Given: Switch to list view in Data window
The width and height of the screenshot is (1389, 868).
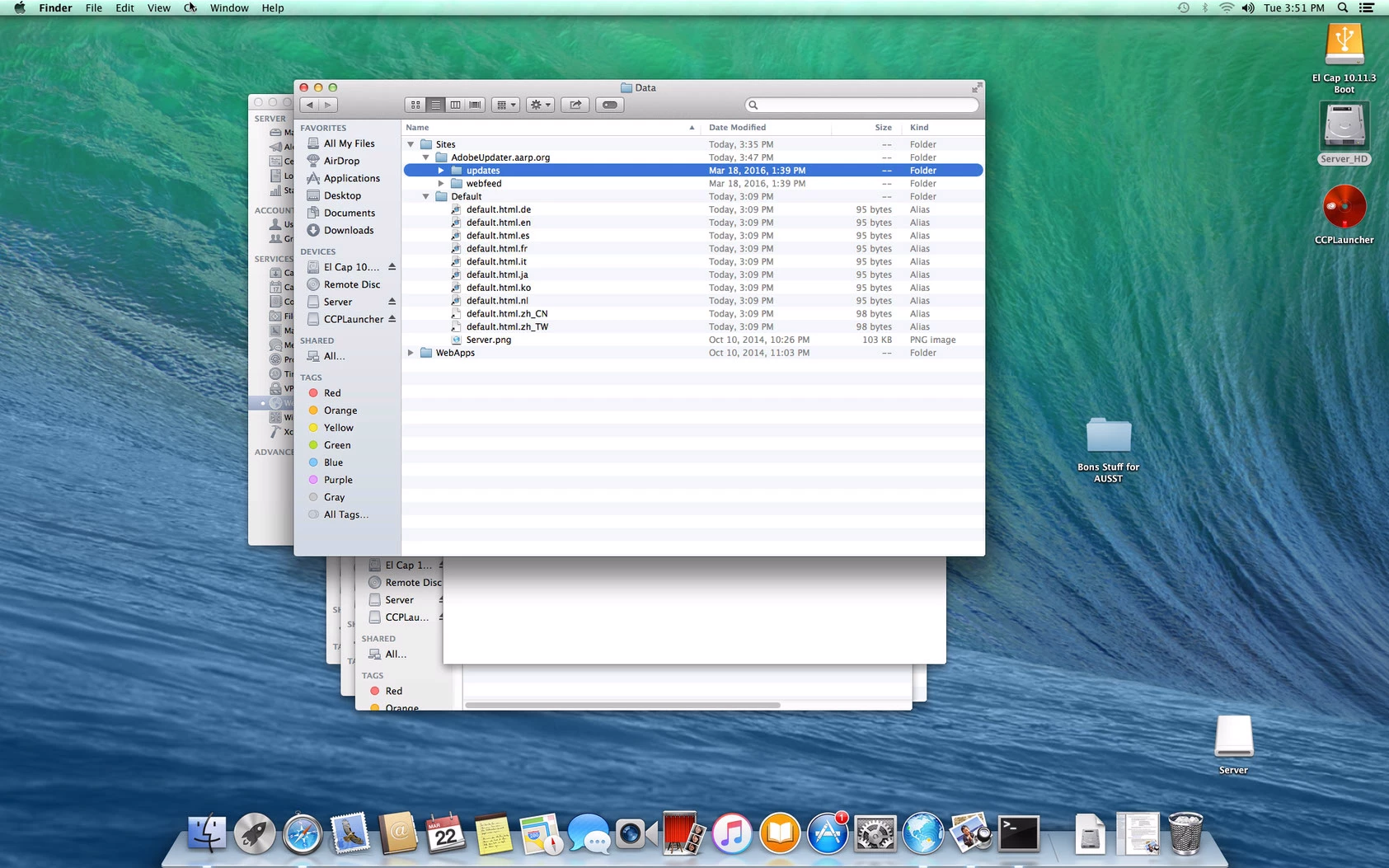Looking at the screenshot, I should (x=435, y=105).
